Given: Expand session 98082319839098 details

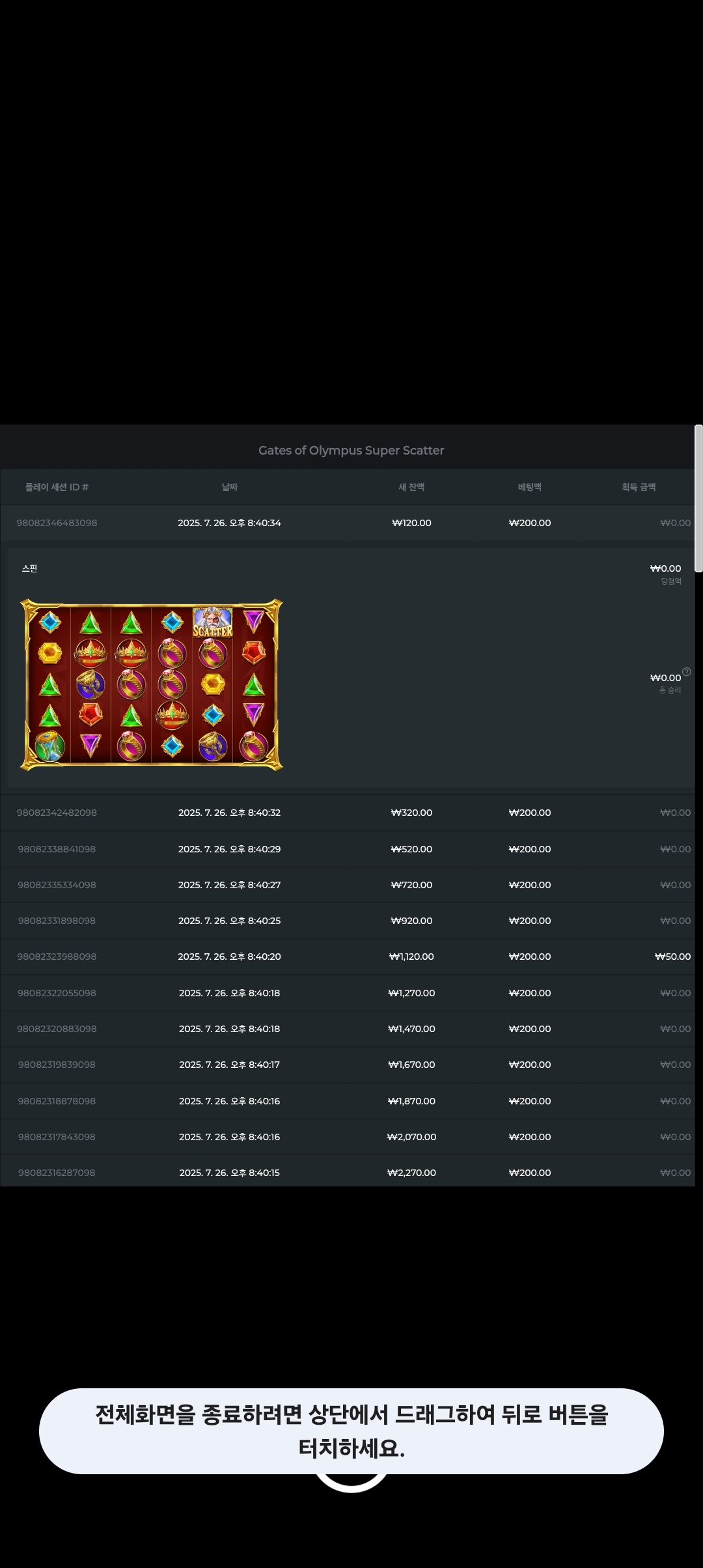Looking at the screenshot, I should tap(348, 1065).
